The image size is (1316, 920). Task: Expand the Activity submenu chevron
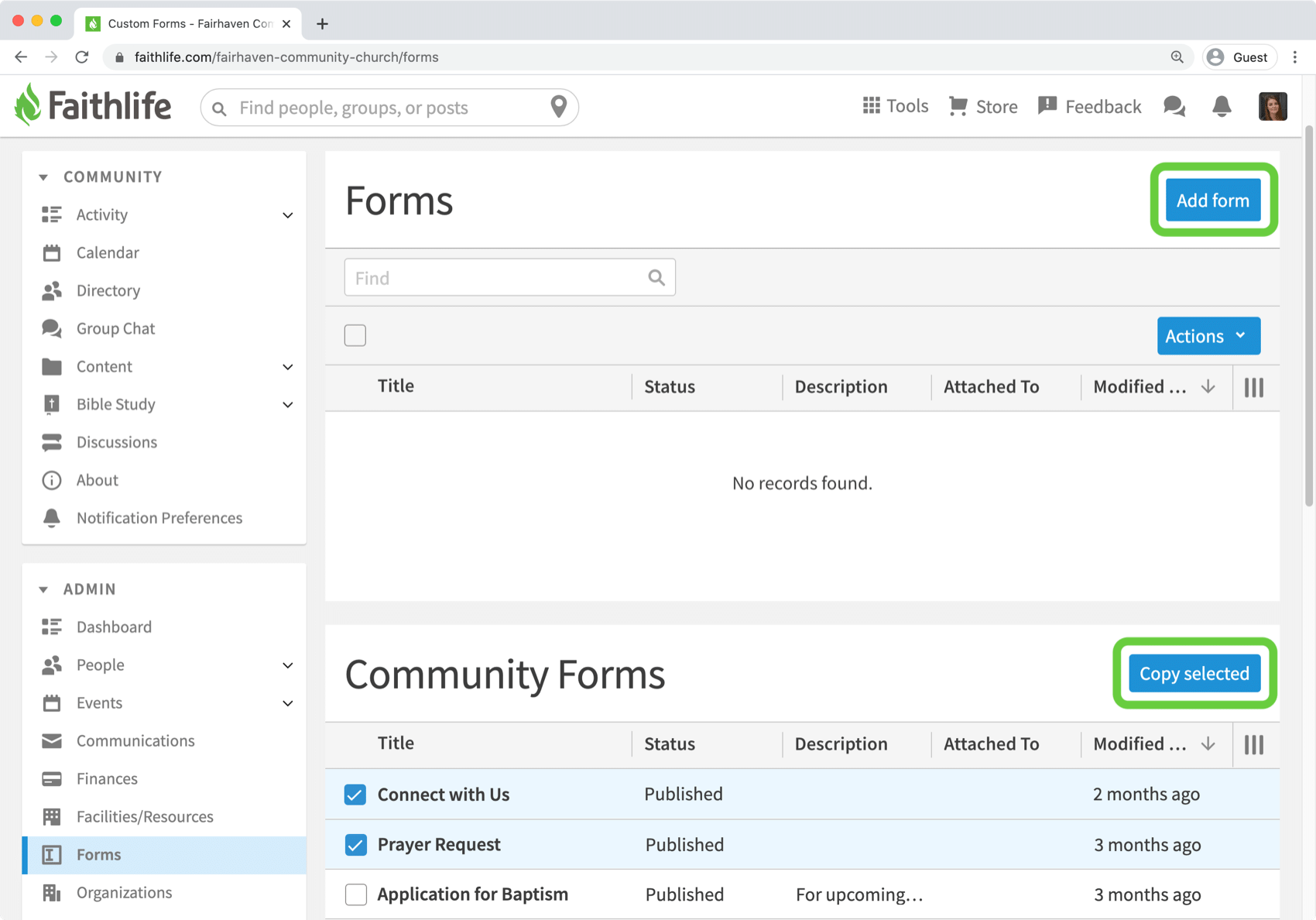point(287,215)
